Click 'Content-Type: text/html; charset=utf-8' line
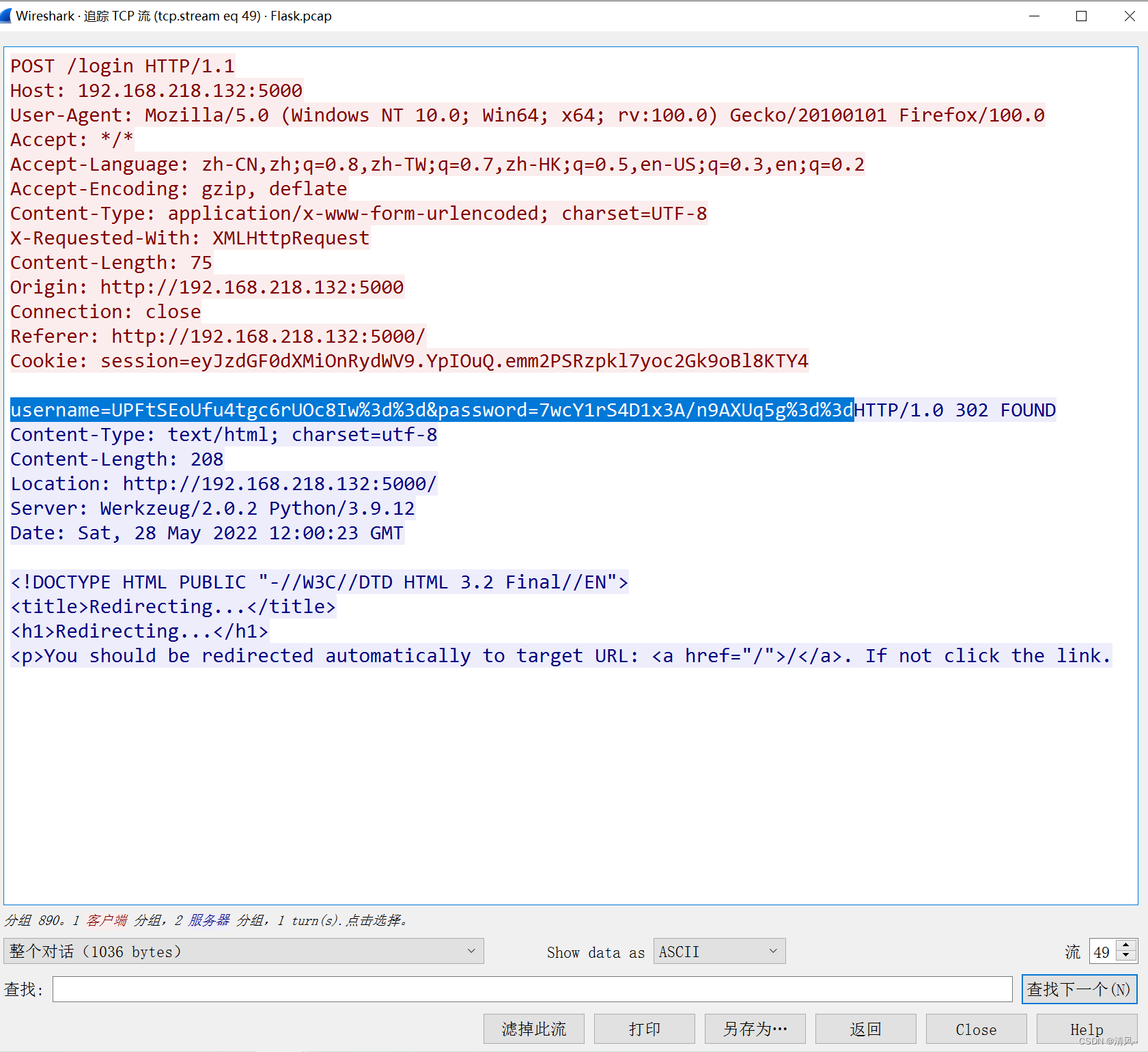 [224, 435]
